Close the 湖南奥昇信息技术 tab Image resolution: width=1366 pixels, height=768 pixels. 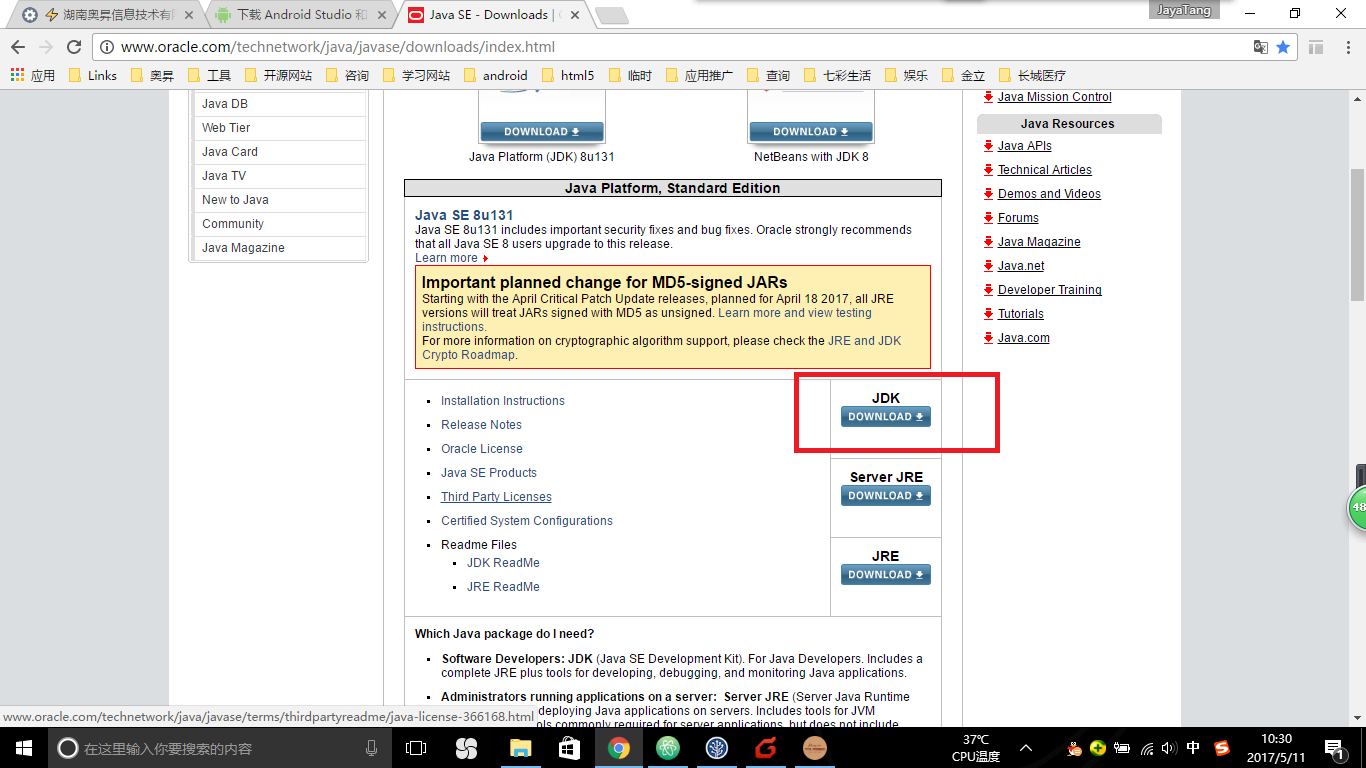[187, 15]
